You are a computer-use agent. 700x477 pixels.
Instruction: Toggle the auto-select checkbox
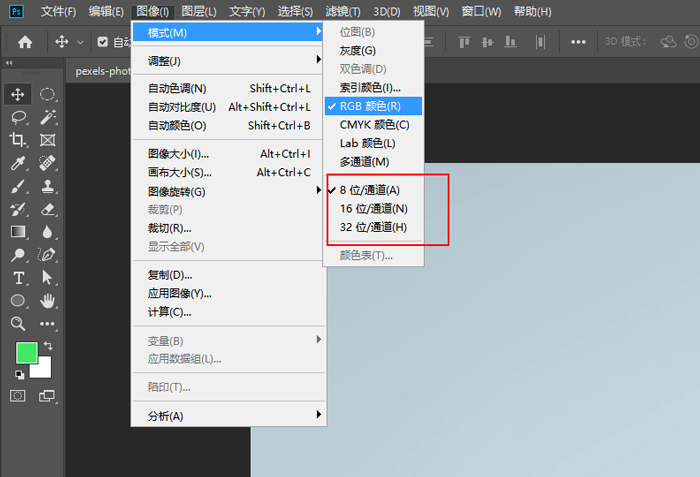(x=103, y=42)
